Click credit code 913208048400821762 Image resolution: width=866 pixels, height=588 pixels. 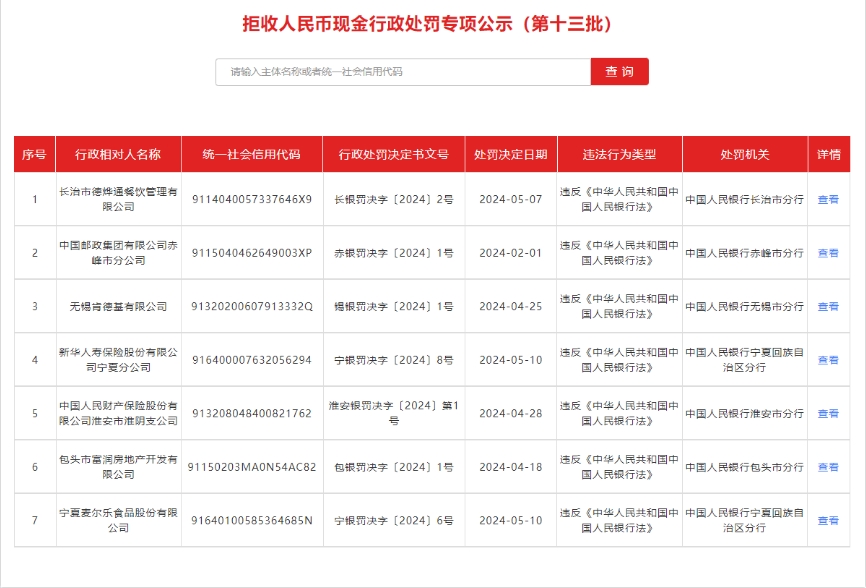coord(252,414)
